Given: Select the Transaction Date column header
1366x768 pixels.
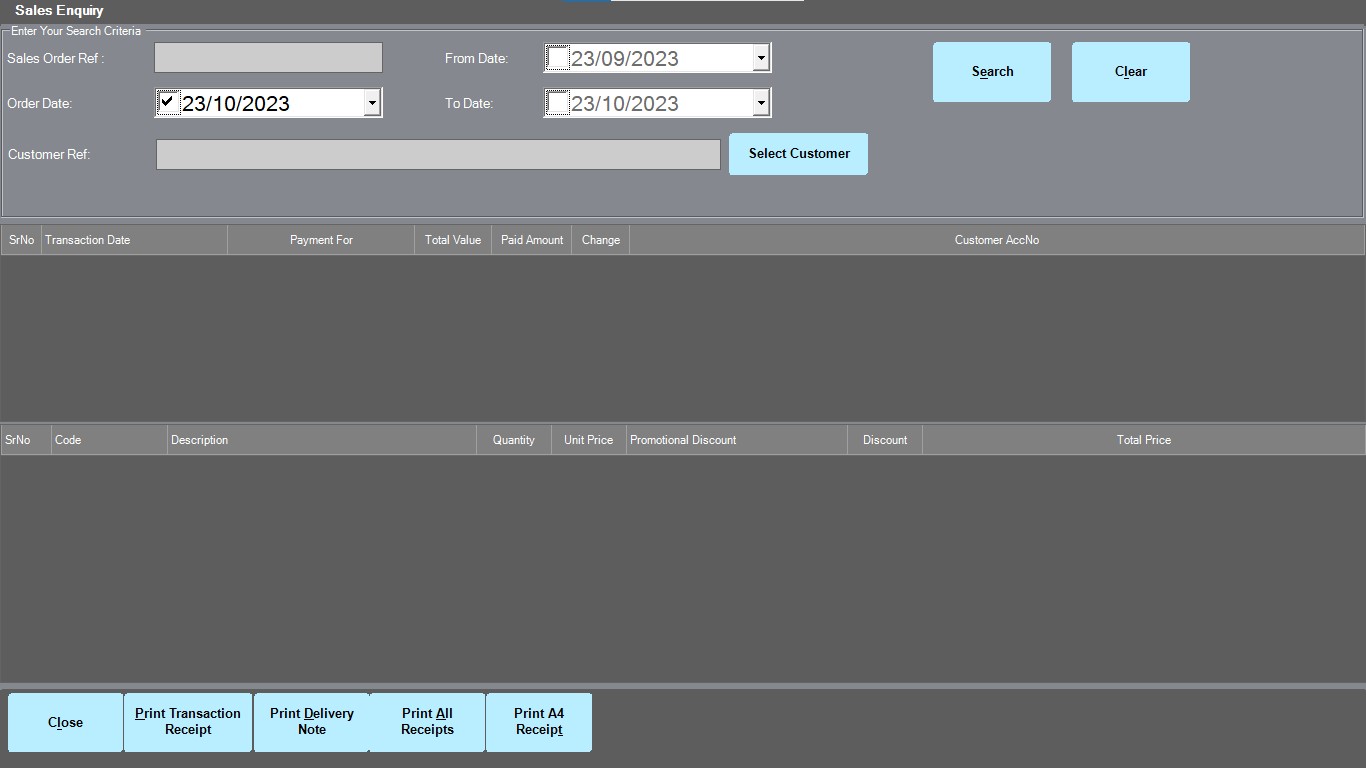Looking at the screenshot, I should tap(88, 239).
